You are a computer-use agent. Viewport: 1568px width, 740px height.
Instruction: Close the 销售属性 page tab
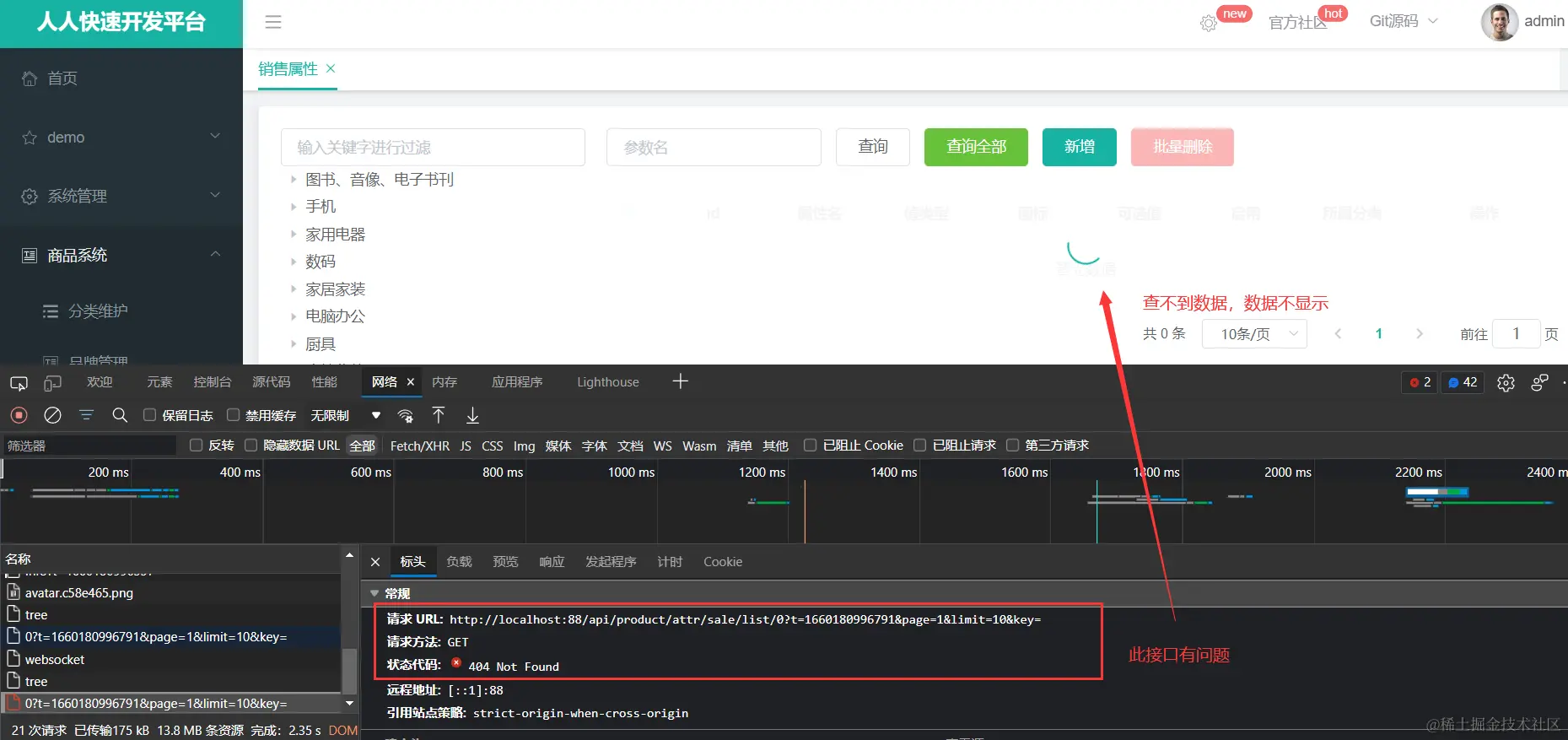pyautogui.click(x=331, y=68)
